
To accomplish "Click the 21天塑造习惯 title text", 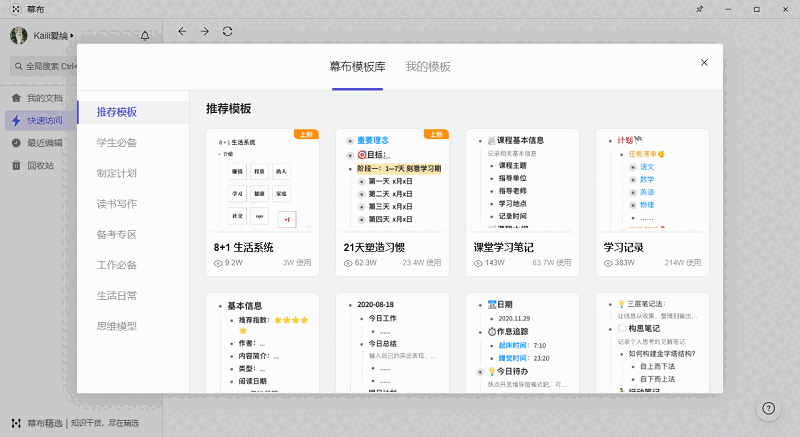I will point(374,247).
